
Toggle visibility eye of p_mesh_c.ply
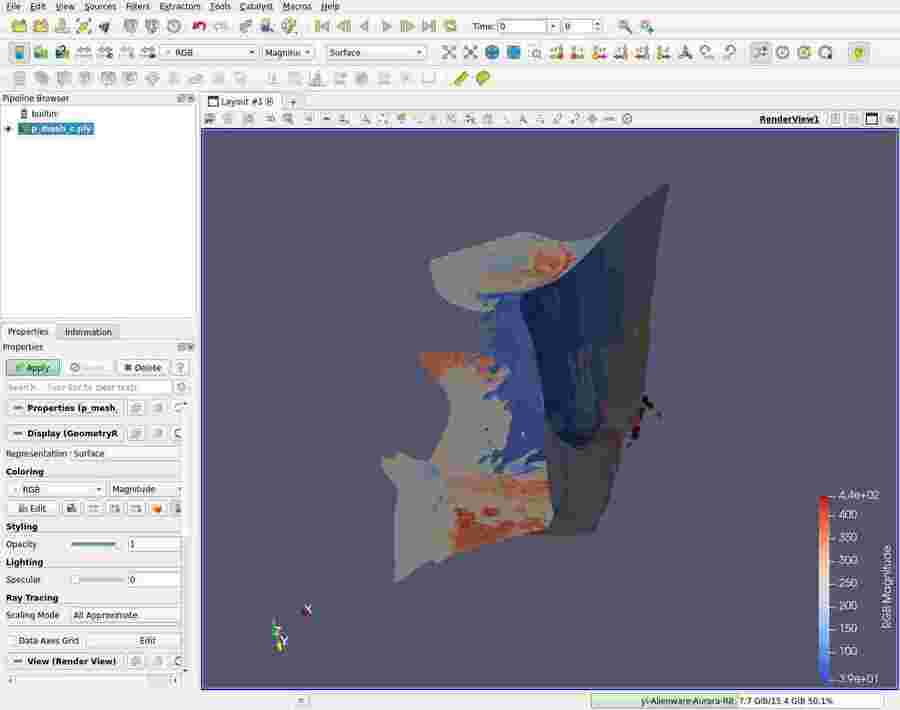tap(9, 128)
